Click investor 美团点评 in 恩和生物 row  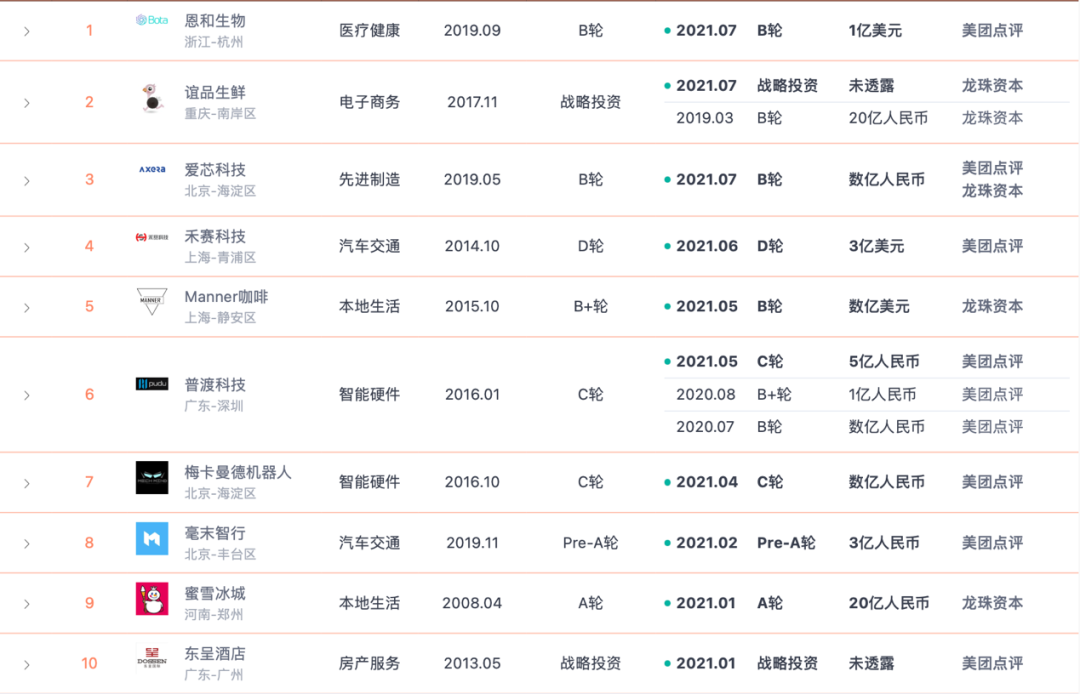point(993,30)
